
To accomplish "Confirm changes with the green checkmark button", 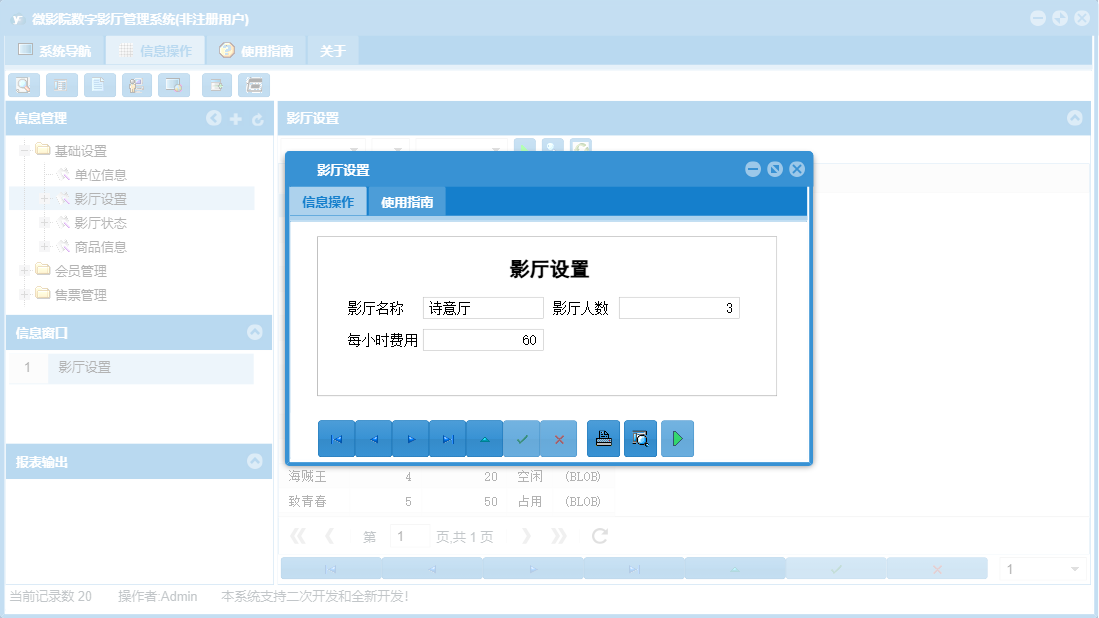I will pyautogui.click(x=521, y=438).
